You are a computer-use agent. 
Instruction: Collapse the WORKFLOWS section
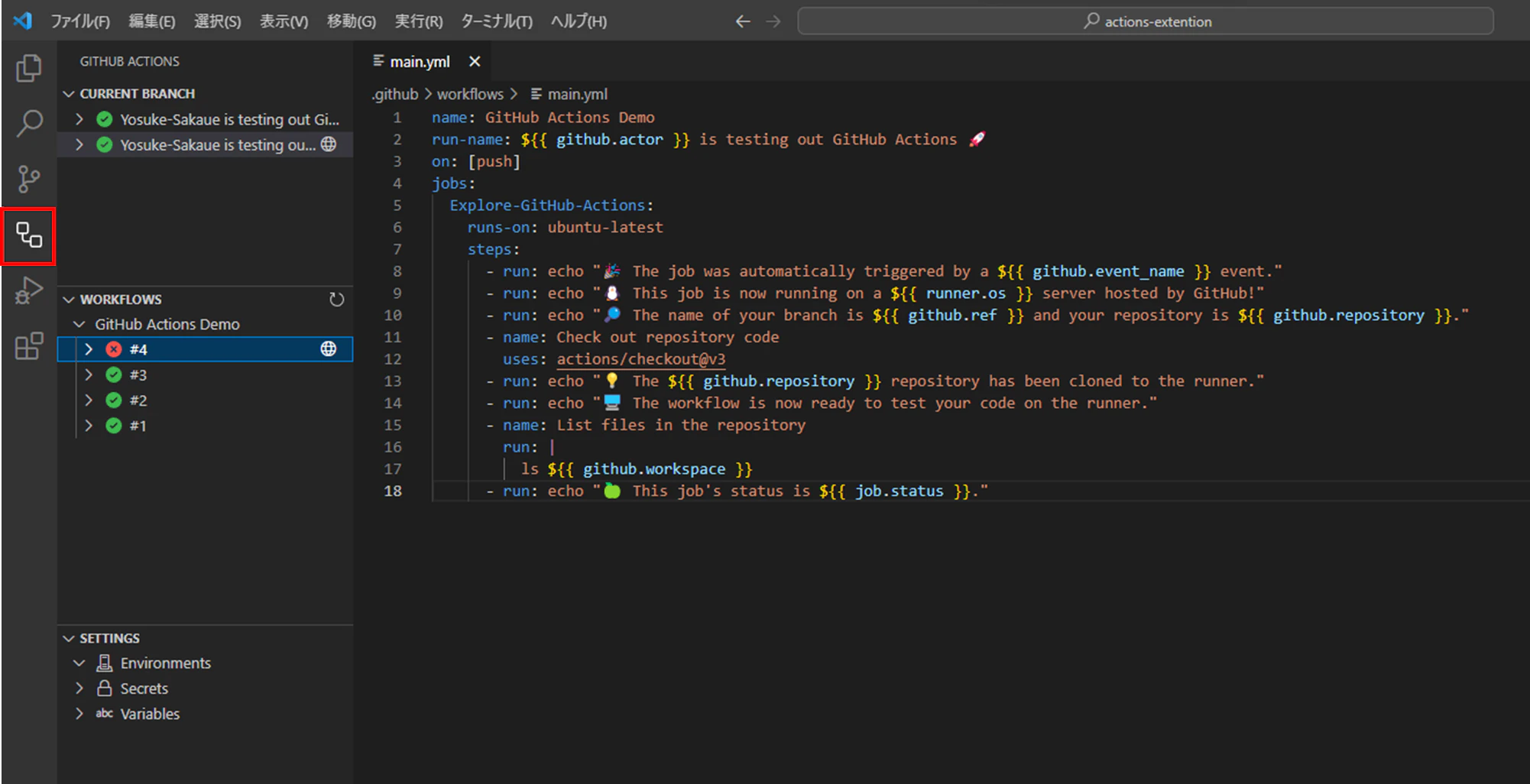69,300
